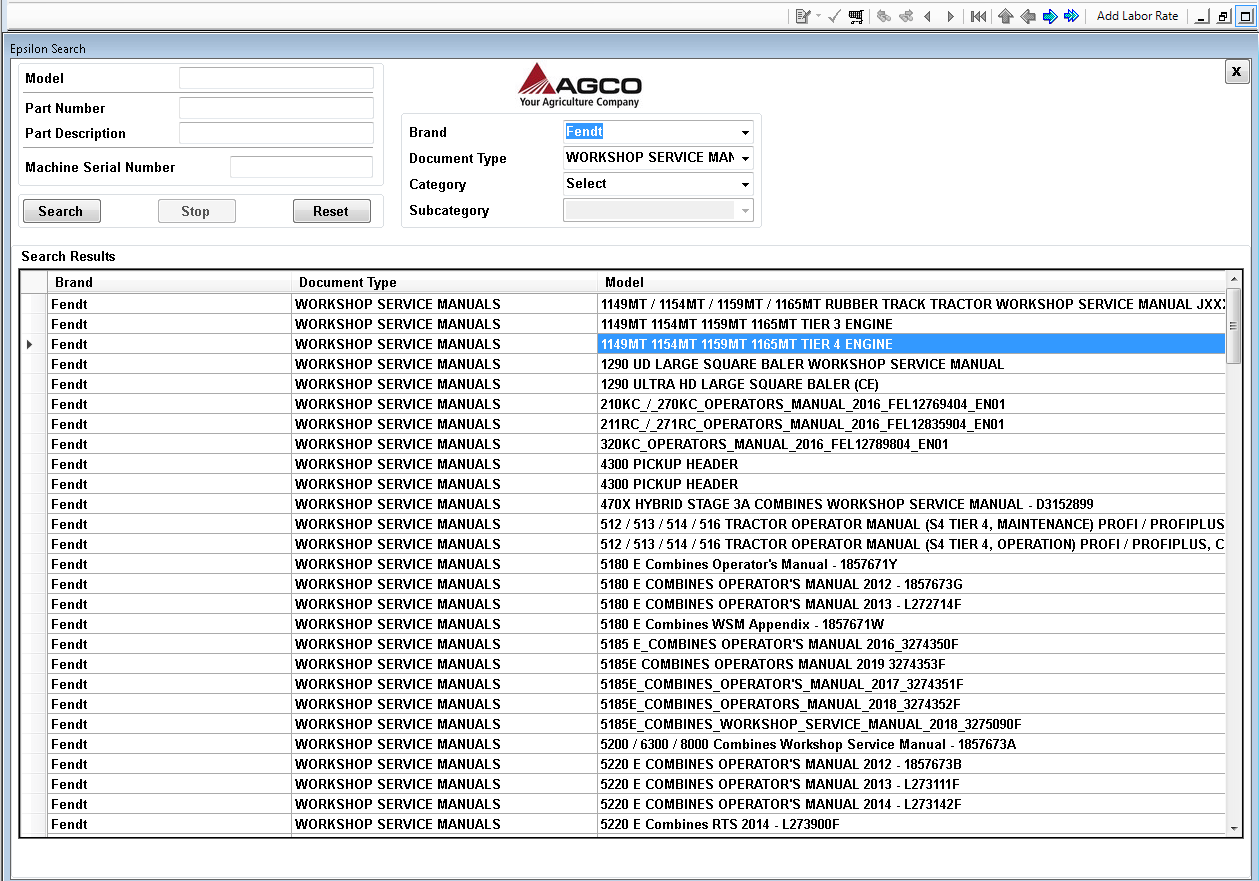Click the blue double right arrow icon
The image size is (1259, 881).
coord(1071,16)
